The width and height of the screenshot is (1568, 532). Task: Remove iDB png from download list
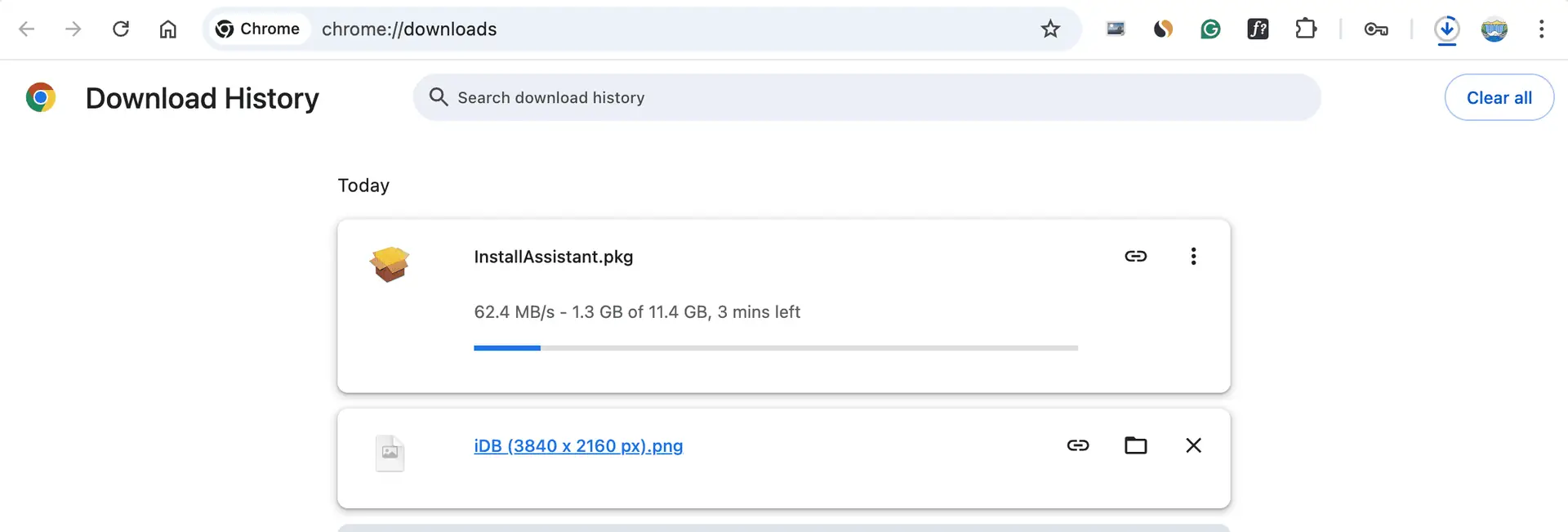[x=1193, y=445]
